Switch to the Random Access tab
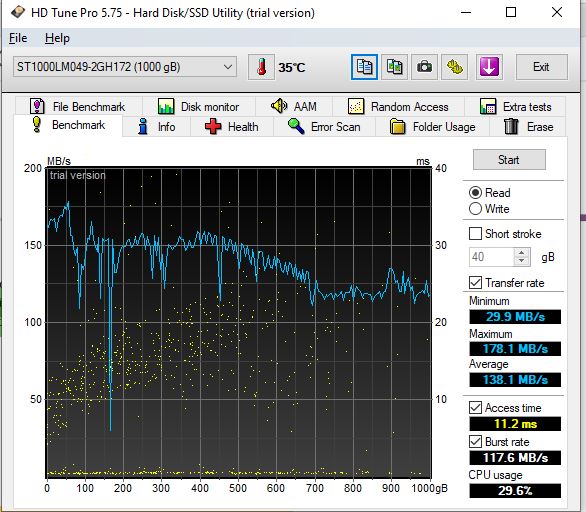 coord(398,107)
